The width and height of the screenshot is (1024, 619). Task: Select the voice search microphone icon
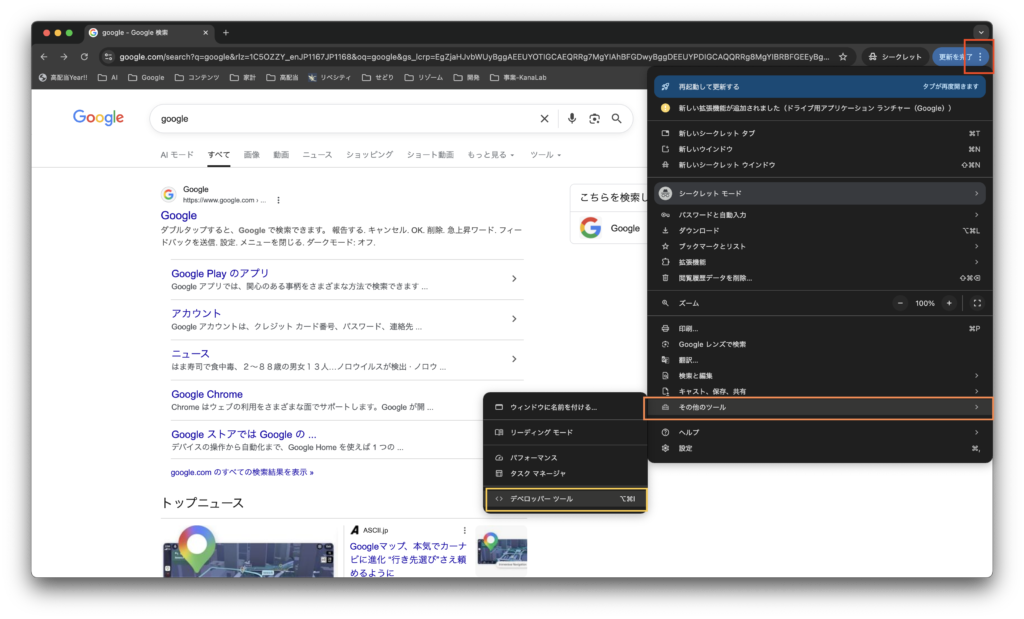tap(570, 118)
